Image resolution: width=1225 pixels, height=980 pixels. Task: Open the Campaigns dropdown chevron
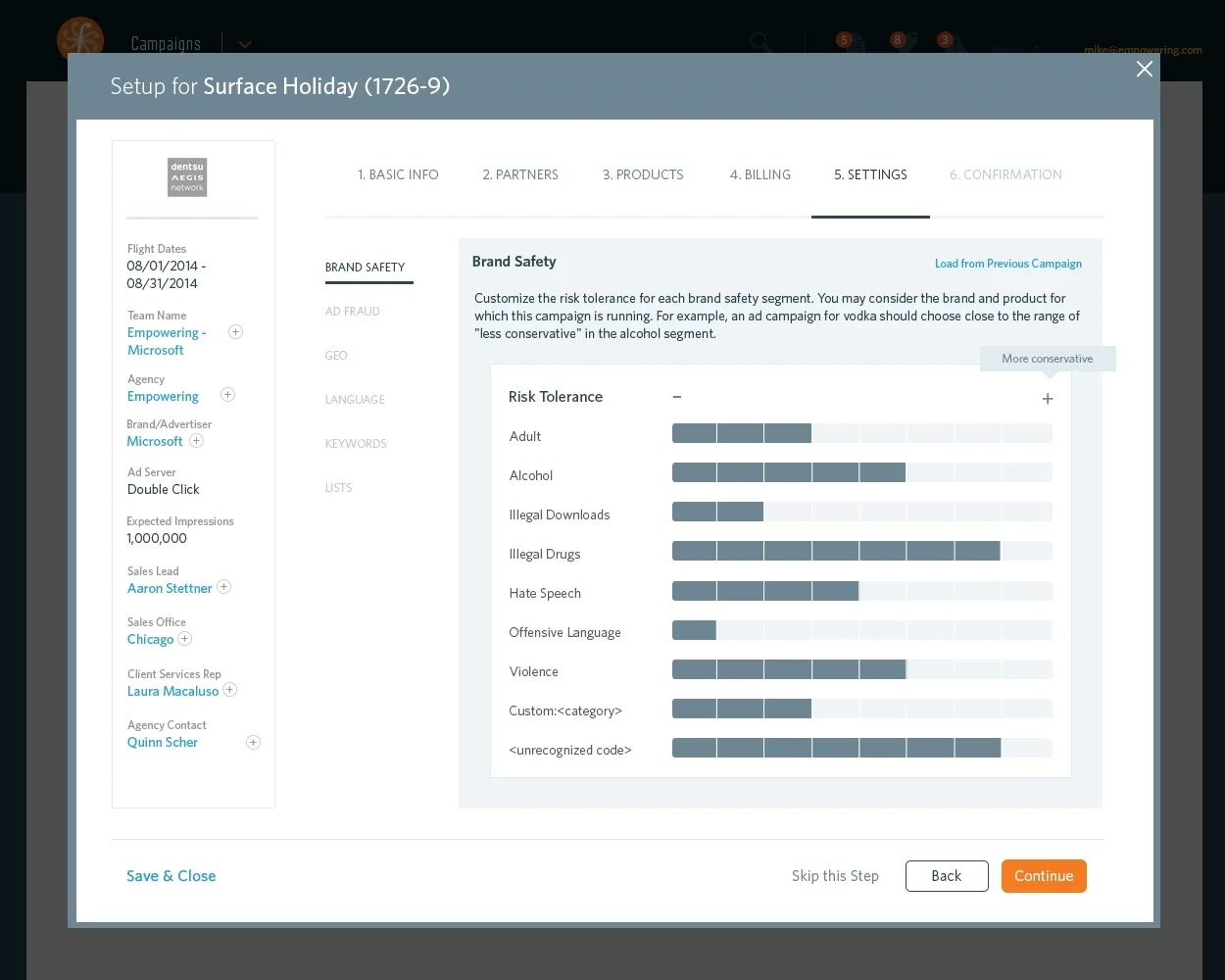pos(244,44)
